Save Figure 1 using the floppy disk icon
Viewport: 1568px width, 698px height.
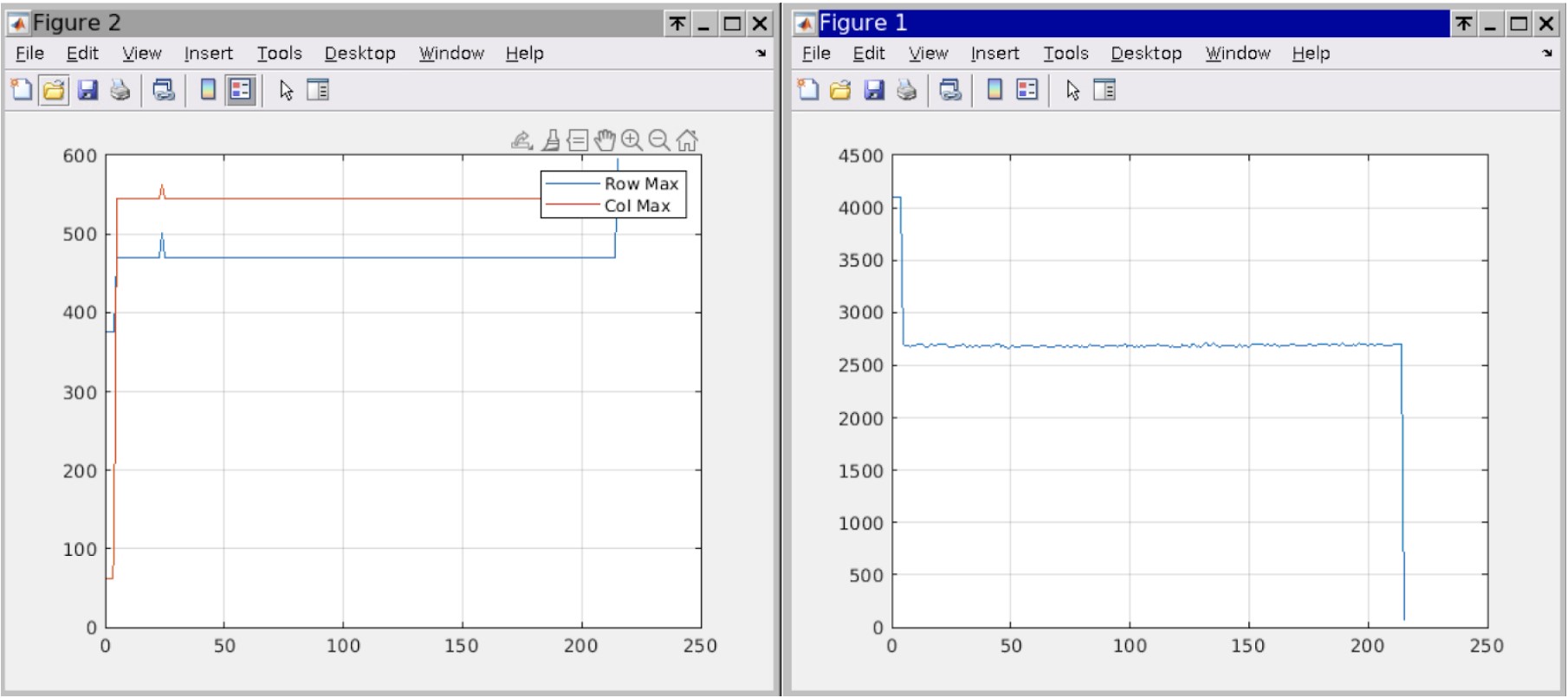pyautogui.click(x=874, y=90)
